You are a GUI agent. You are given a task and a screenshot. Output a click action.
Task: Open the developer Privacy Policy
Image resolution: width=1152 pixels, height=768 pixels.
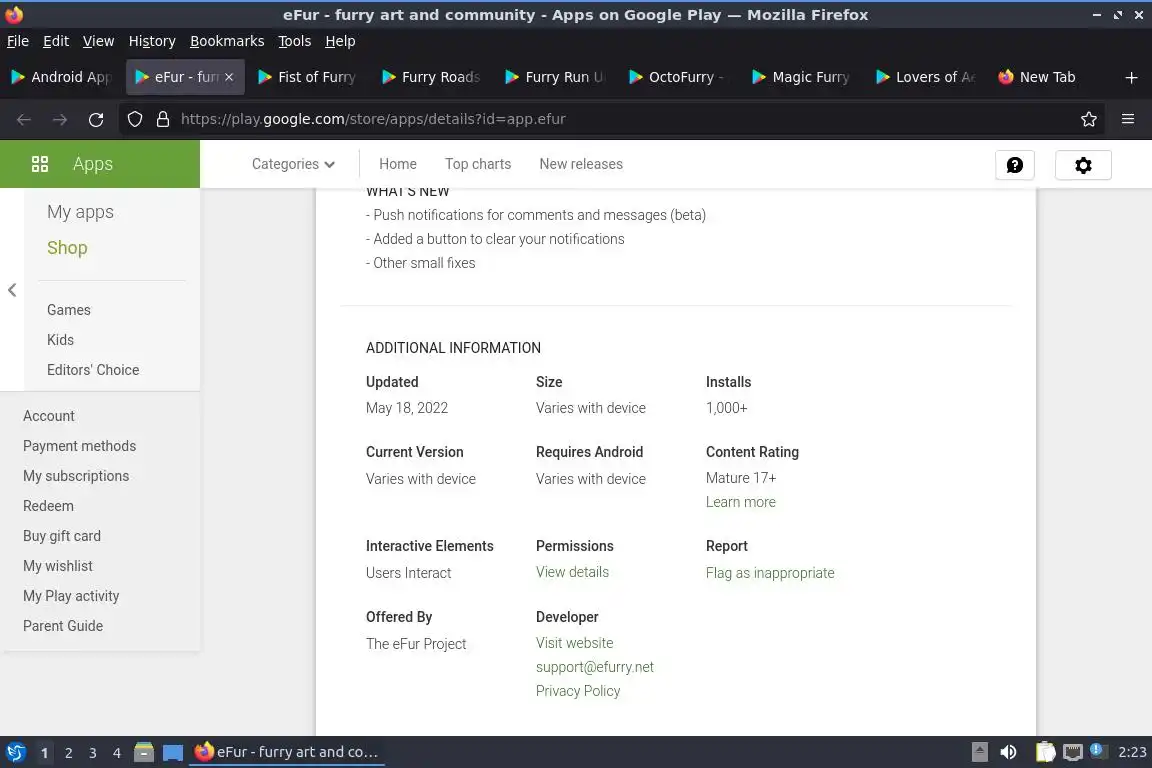click(577, 691)
